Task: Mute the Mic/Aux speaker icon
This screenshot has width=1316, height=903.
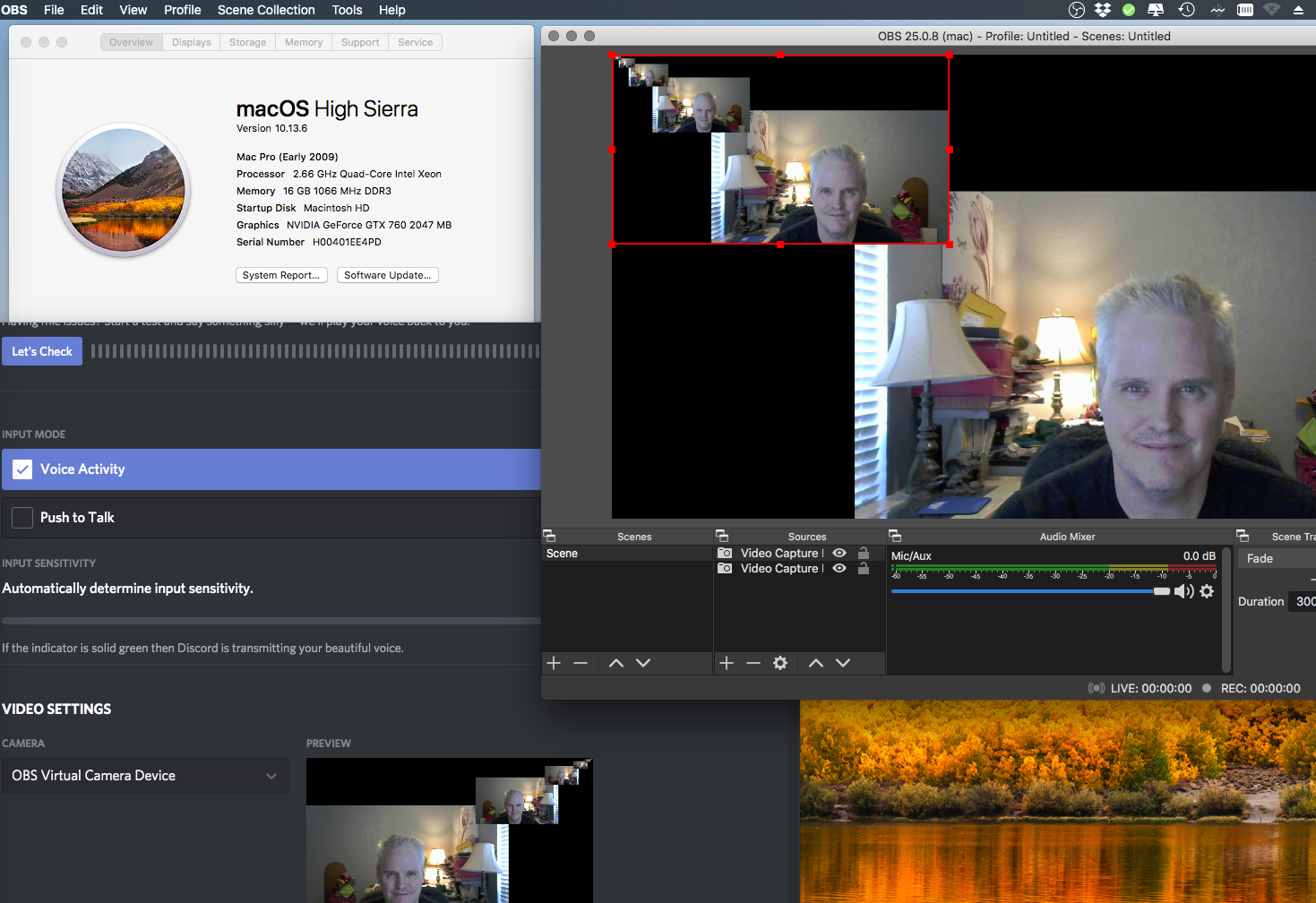Action: point(1184,591)
